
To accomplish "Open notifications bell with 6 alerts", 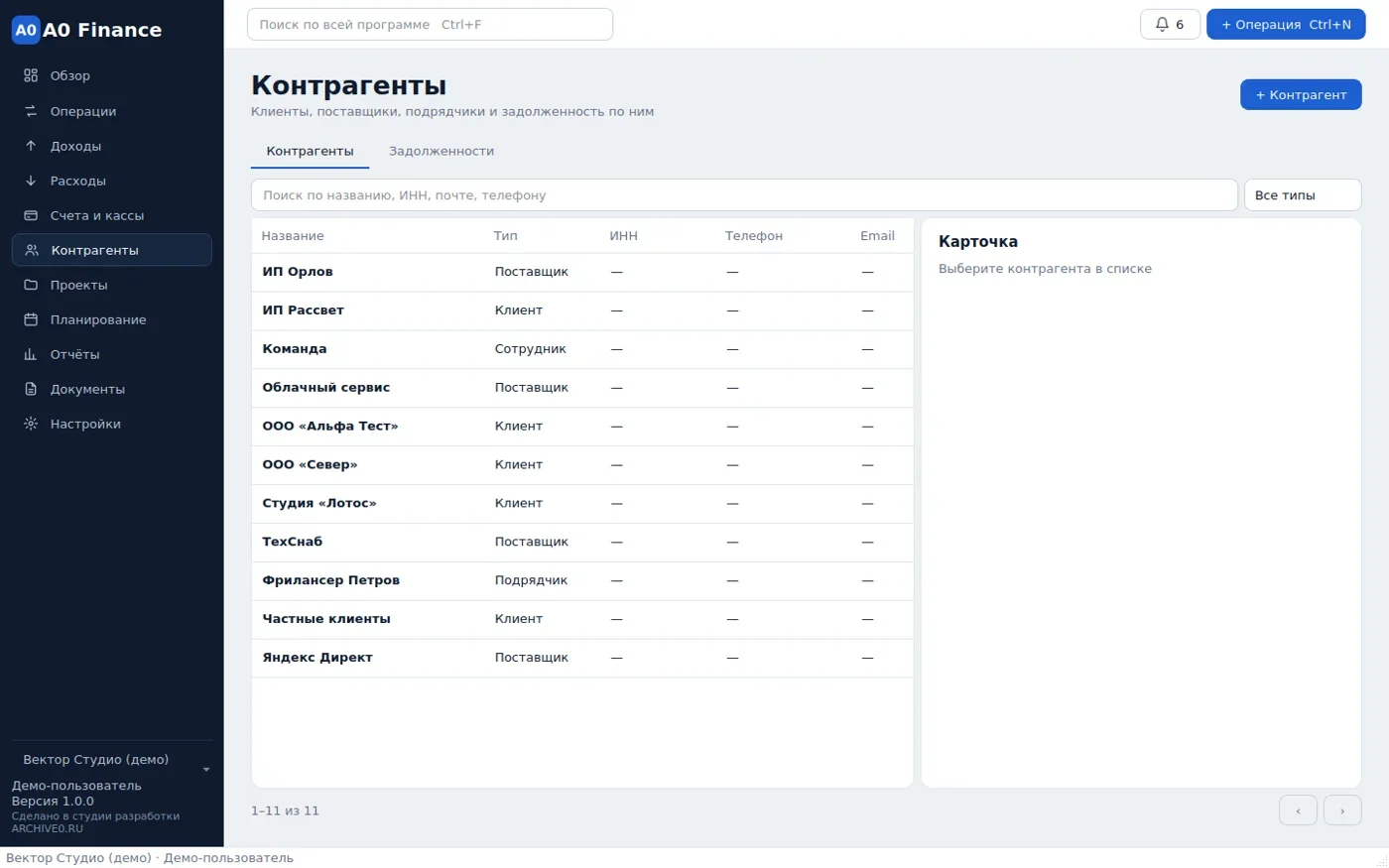I will [x=1170, y=25].
